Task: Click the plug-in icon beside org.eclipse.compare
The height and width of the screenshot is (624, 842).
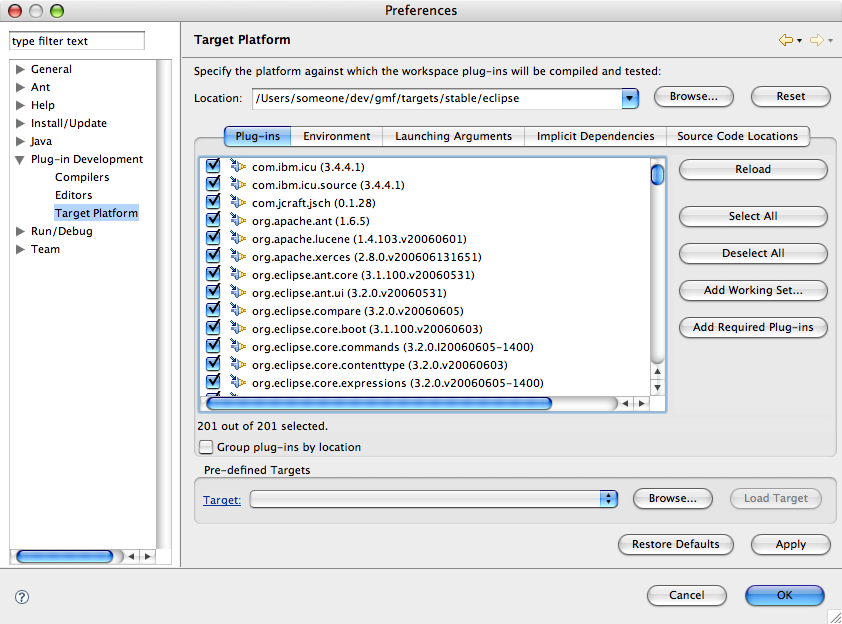Action: [x=238, y=310]
